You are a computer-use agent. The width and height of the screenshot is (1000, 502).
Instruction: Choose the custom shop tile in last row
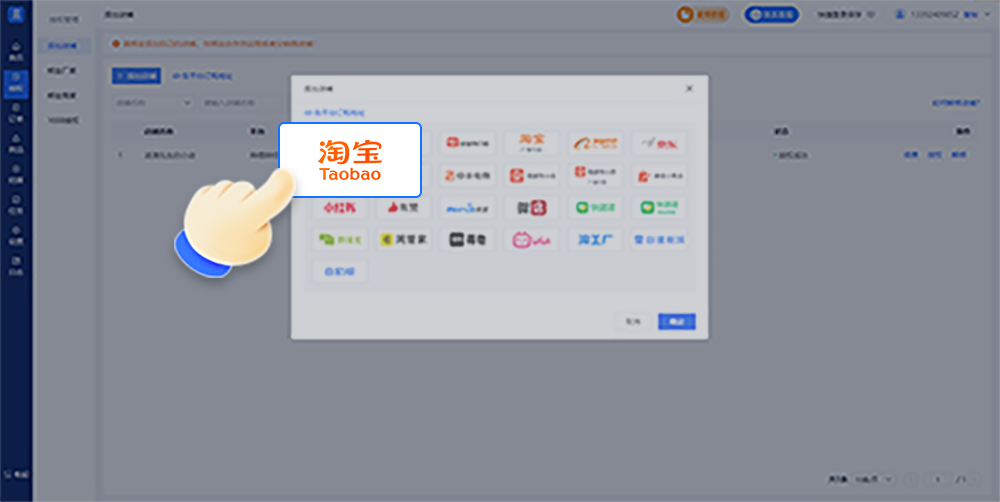pos(339,271)
